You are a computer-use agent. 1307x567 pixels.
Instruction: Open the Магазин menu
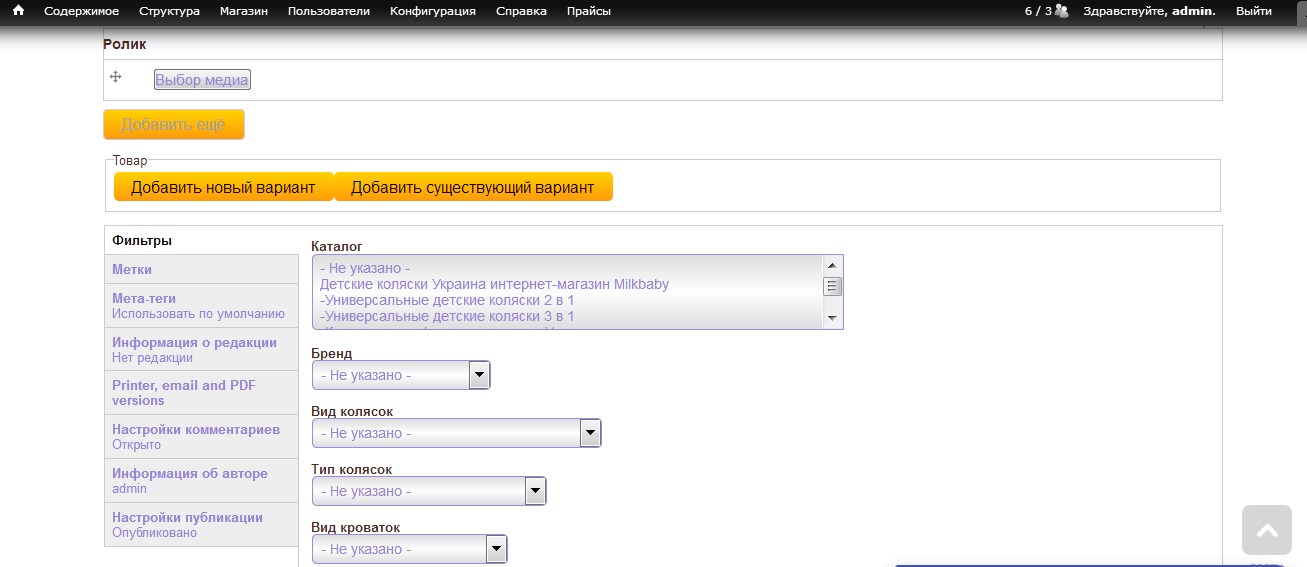tap(243, 11)
